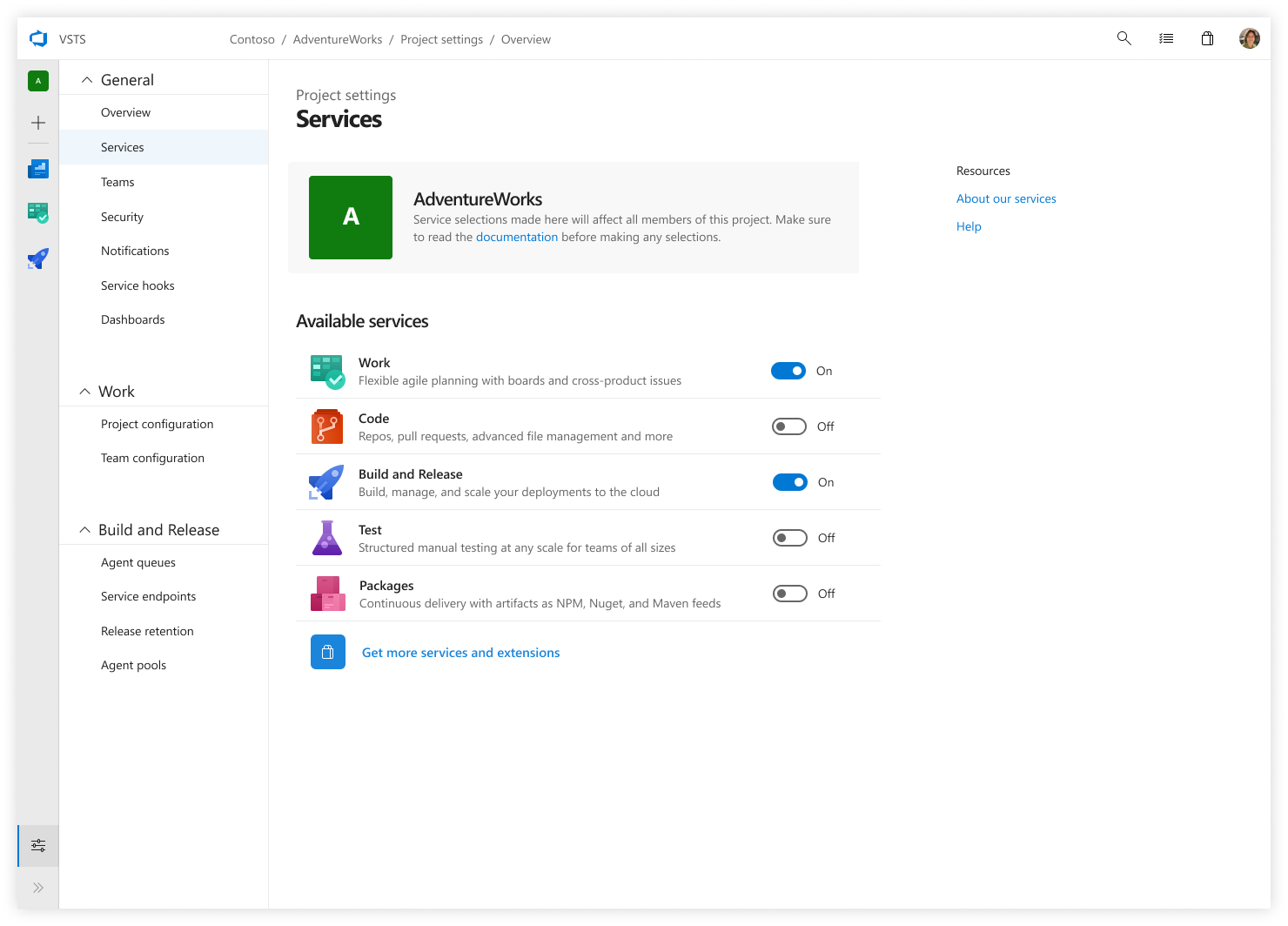Click the Work service icon in list
1288x926 pixels.
328,372
